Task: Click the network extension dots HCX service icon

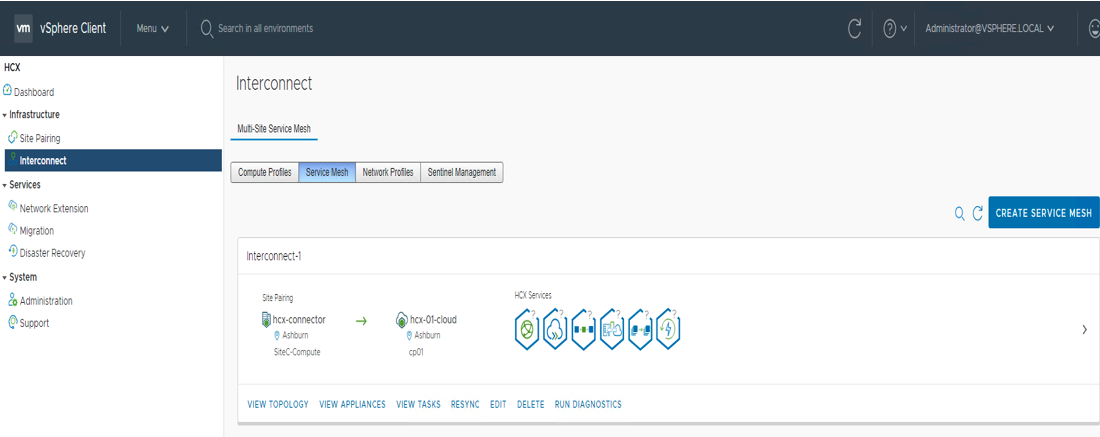Action: coord(584,329)
